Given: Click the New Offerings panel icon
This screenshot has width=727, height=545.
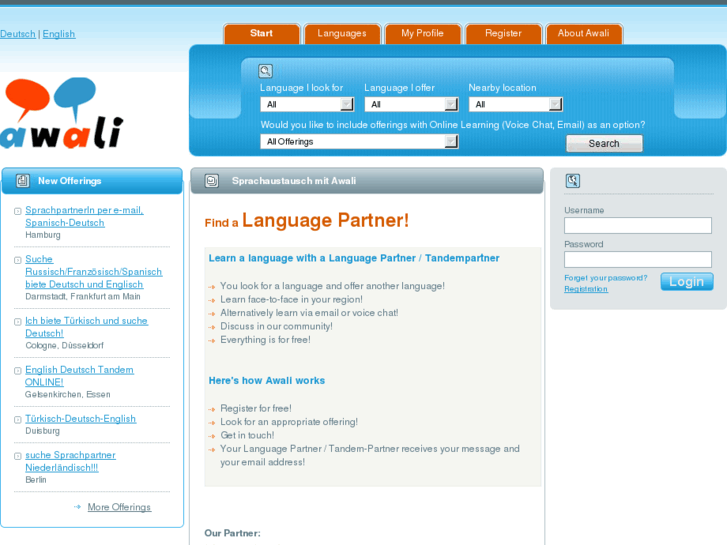Looking at the screenshot, I should coord(23,180).
